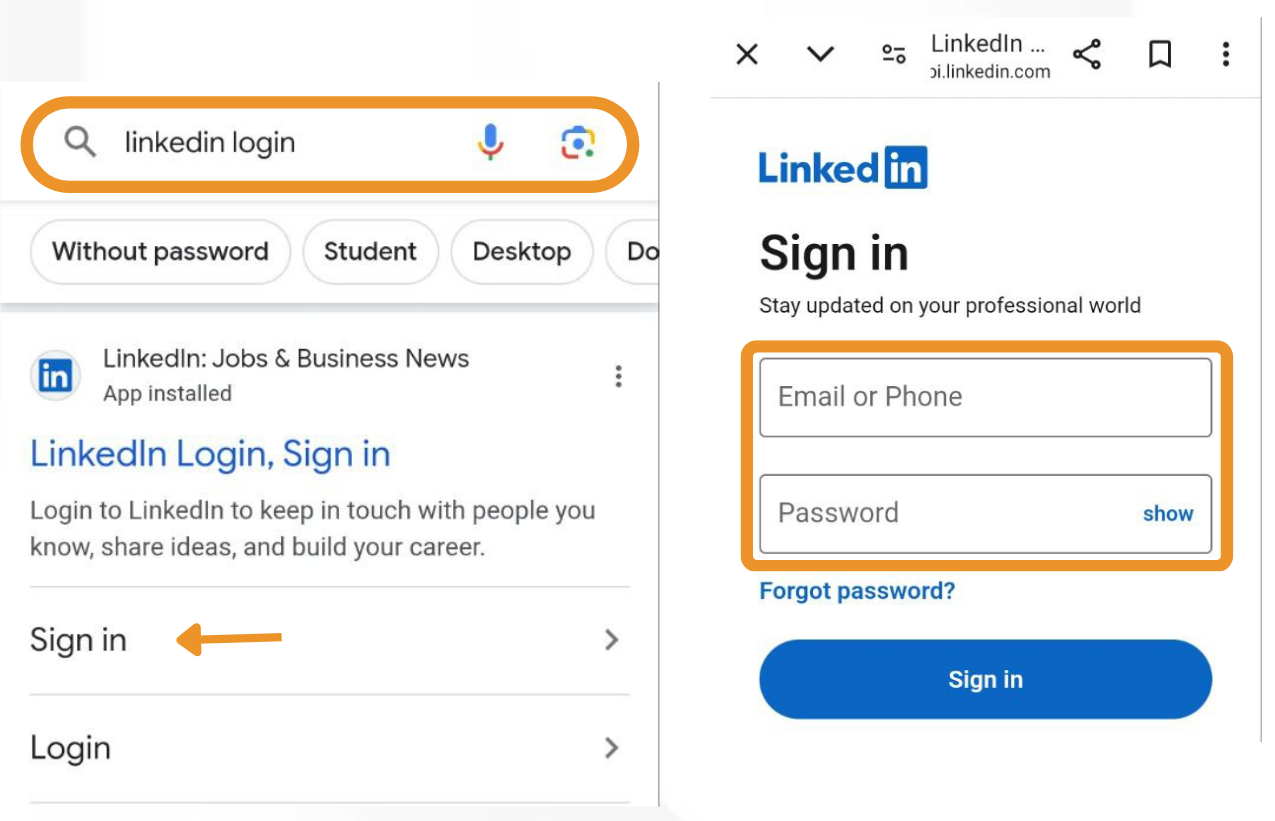Close the custom tab with X

coord(747,55)
